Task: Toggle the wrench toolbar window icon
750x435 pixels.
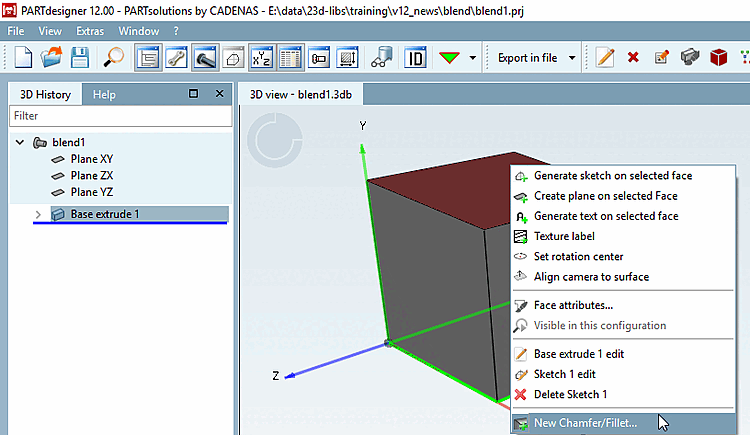Action: click(176, 58)
